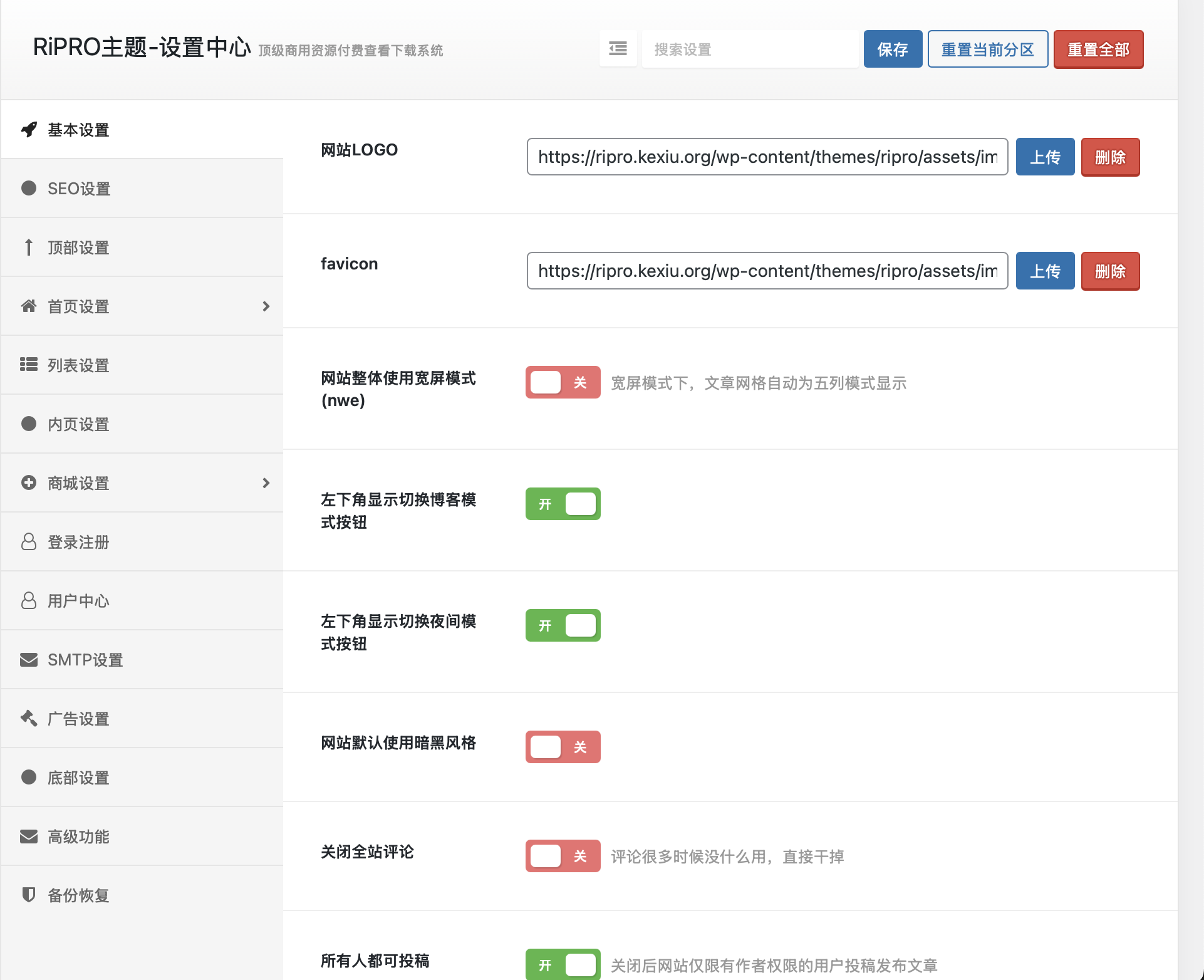Enable the 网站整体使用宽屏模式 toggle
The width and height of the screenshot is (1204, 980).
pyautogui.click(x=563, y=382)
